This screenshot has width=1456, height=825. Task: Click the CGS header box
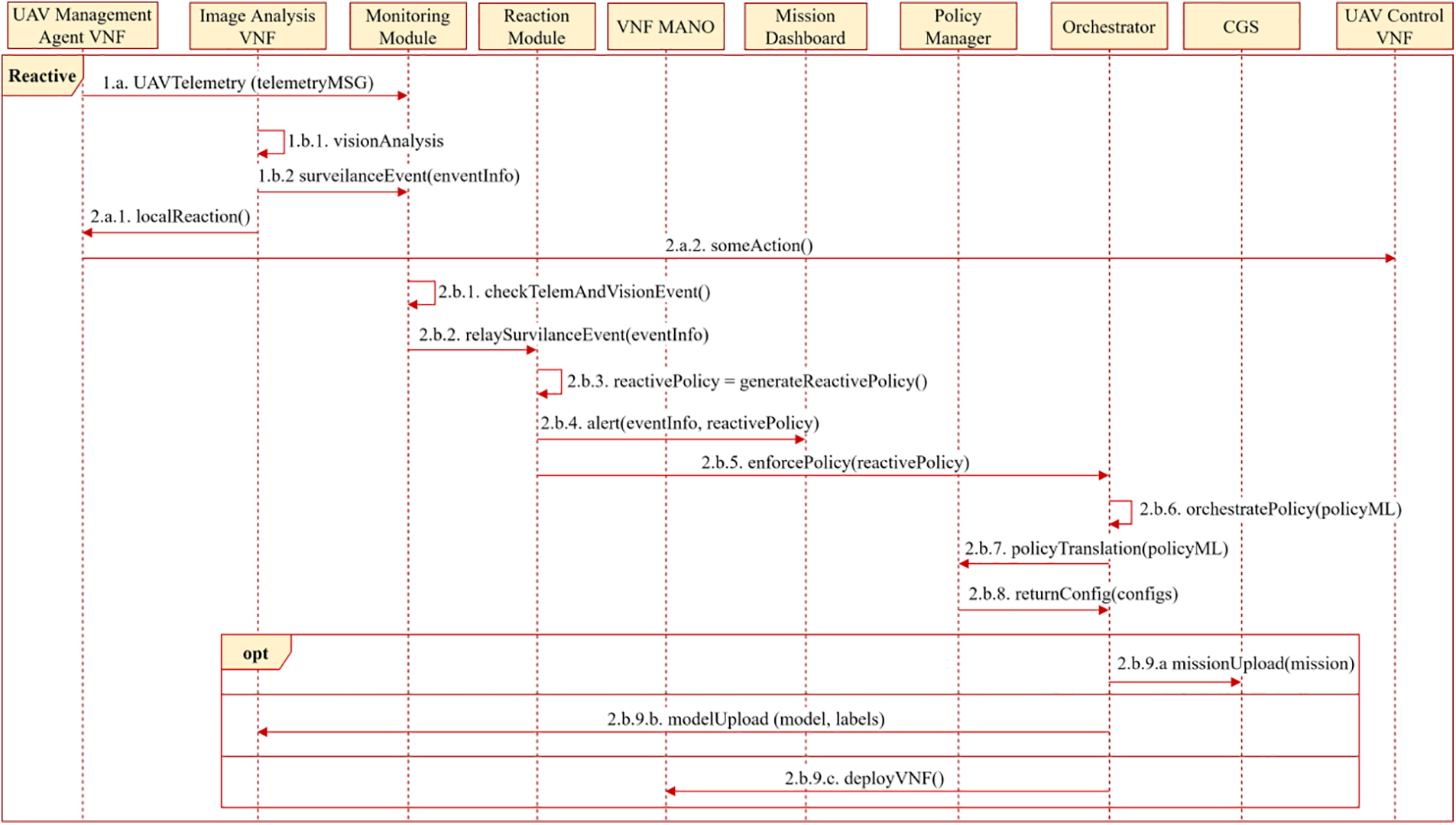click(x=1241, y=26)
